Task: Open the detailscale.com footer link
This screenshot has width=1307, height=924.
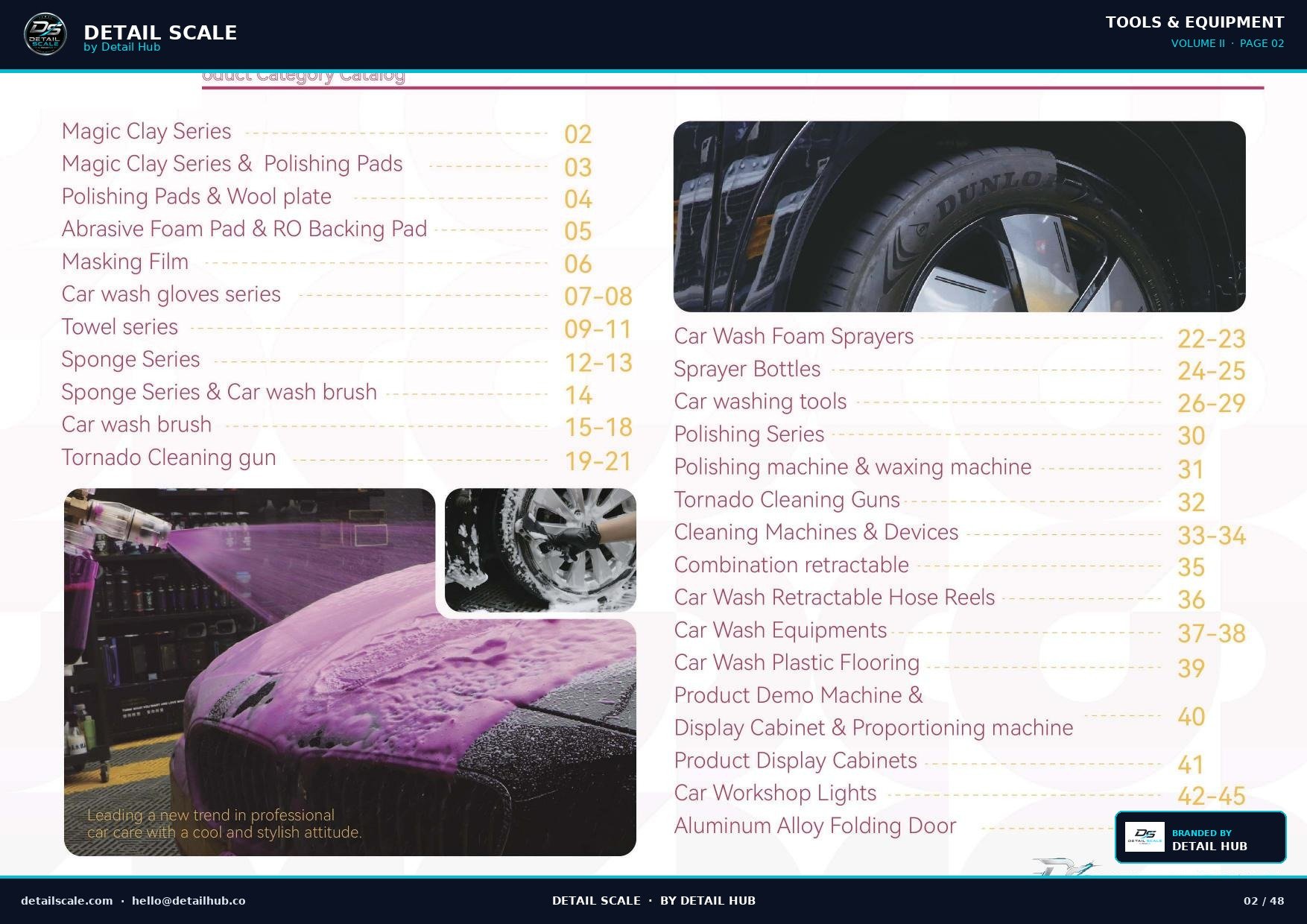Action: pos(67,900)
